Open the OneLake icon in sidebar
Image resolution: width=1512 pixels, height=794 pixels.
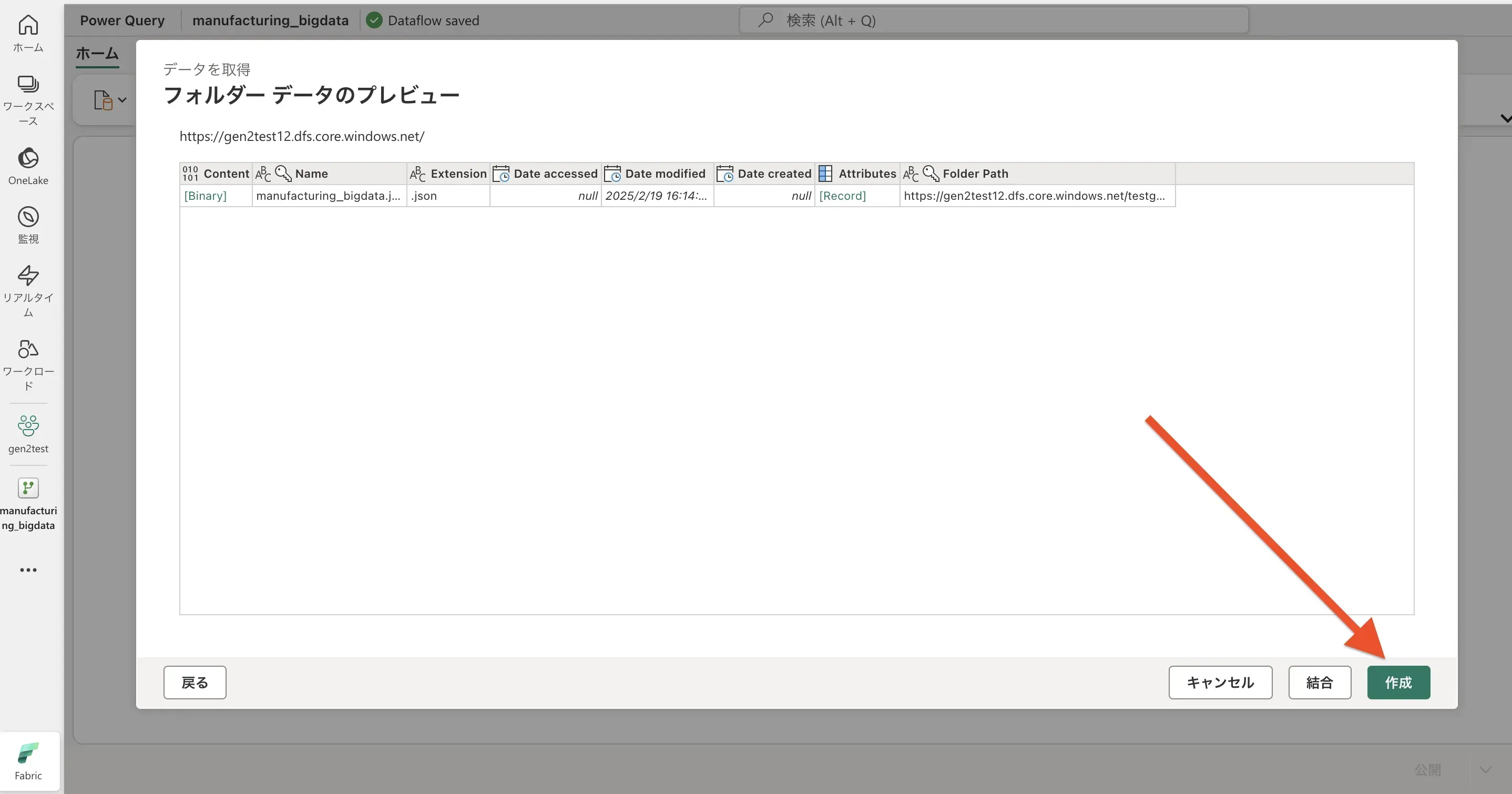28,166
